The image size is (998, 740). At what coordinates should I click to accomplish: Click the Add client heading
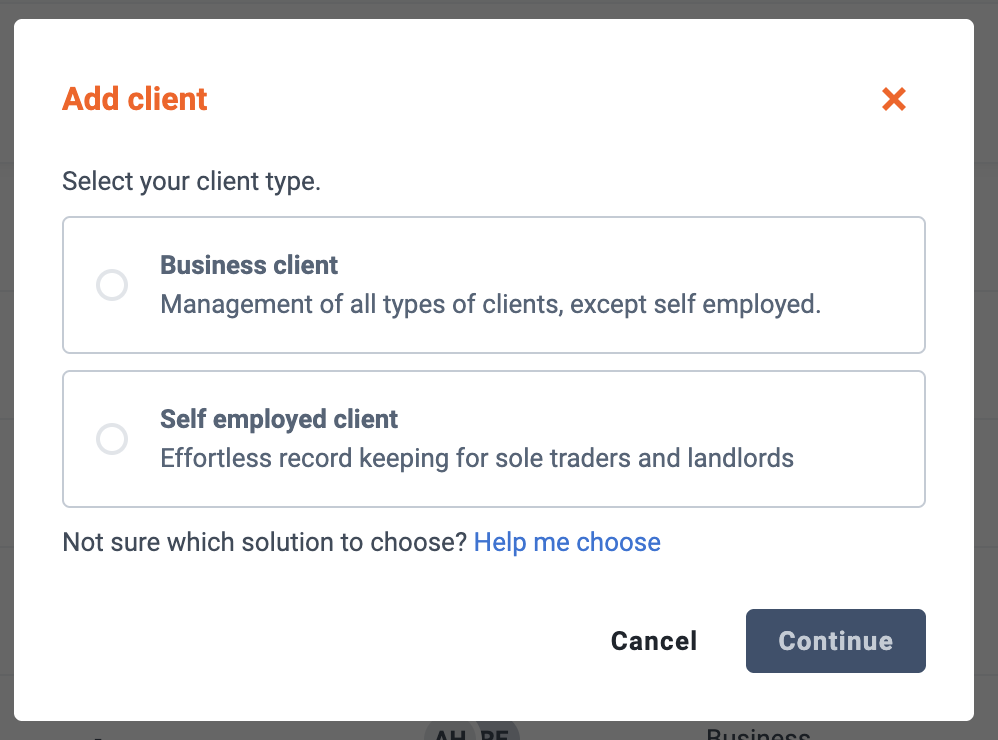pos(134,99)
